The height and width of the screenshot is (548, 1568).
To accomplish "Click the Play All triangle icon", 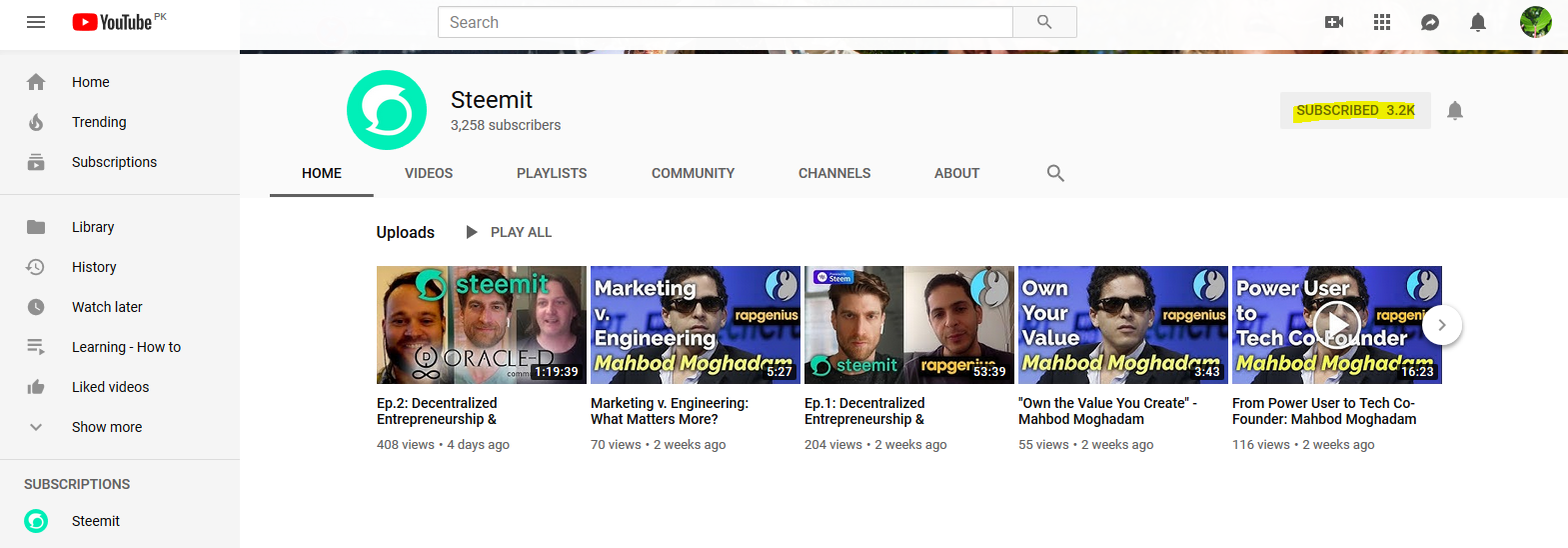I will (472, 232).
